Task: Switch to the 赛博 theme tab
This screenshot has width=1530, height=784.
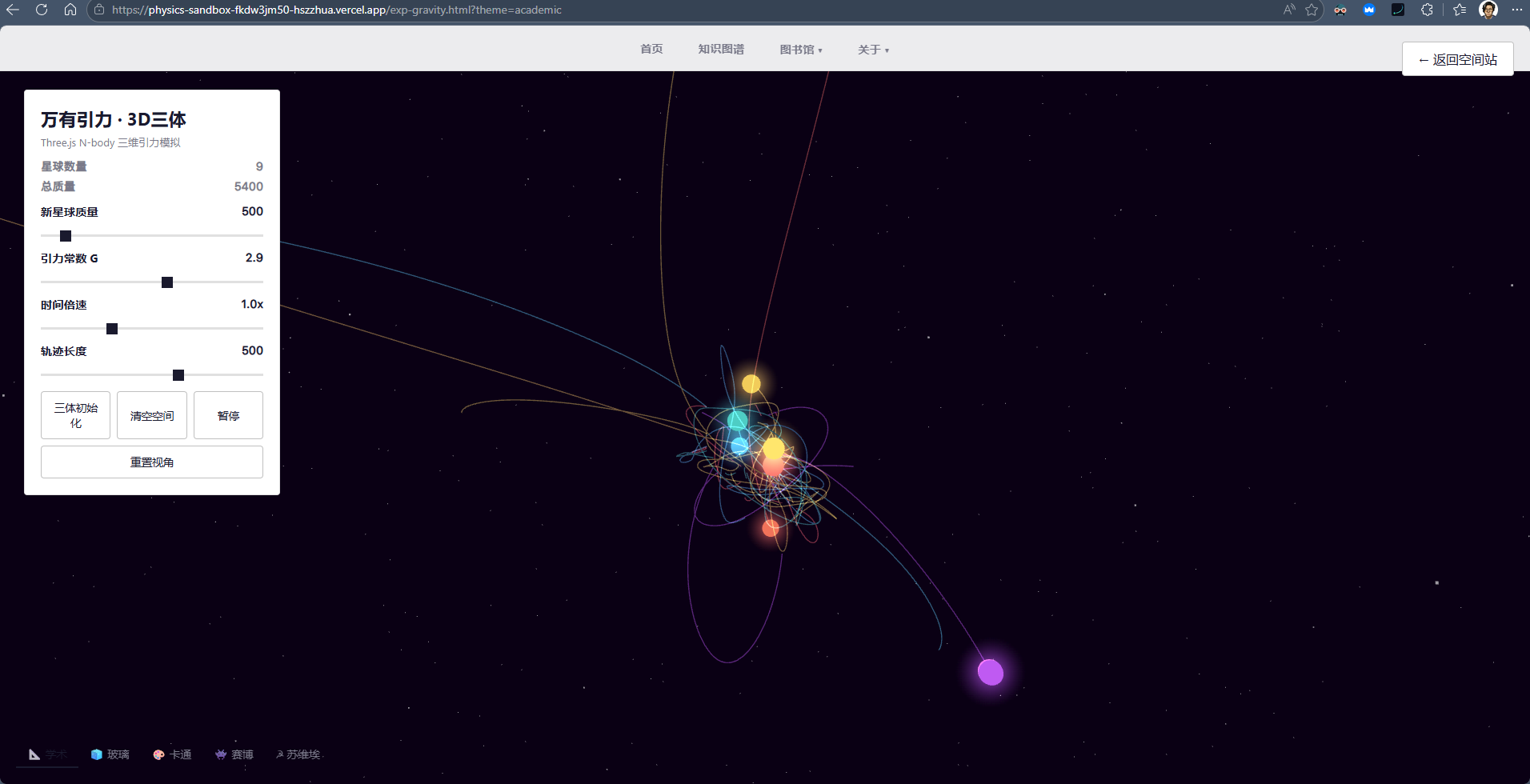Action: pos(234,754)
